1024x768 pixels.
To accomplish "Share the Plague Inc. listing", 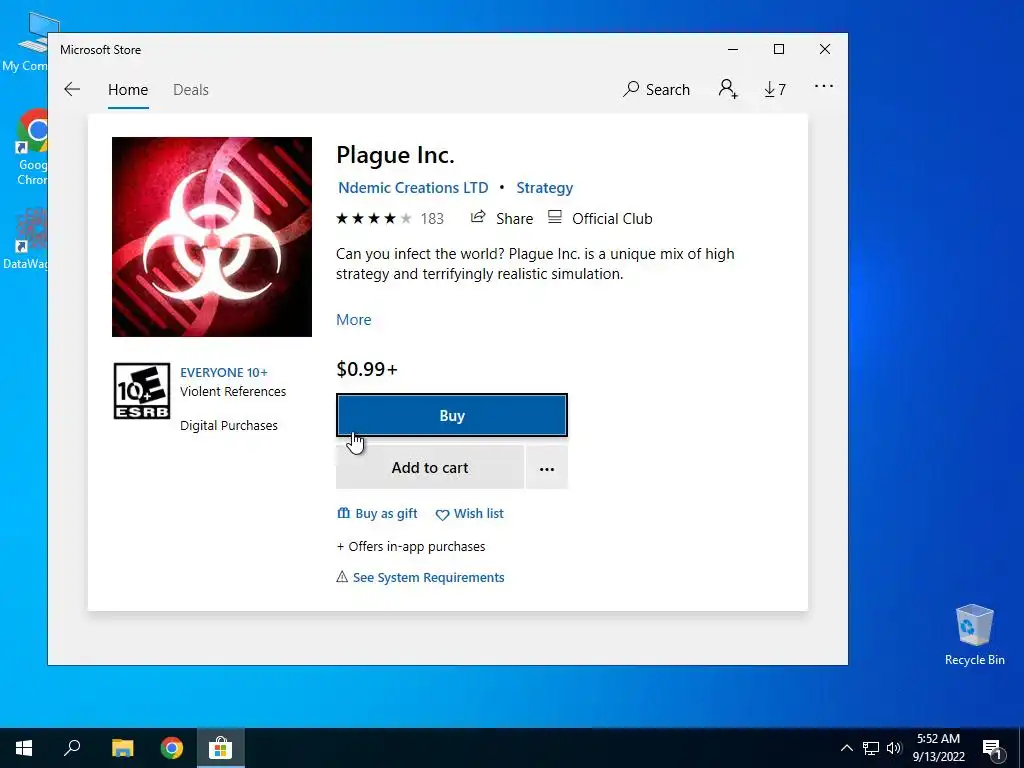I will [x=502, y=218].
